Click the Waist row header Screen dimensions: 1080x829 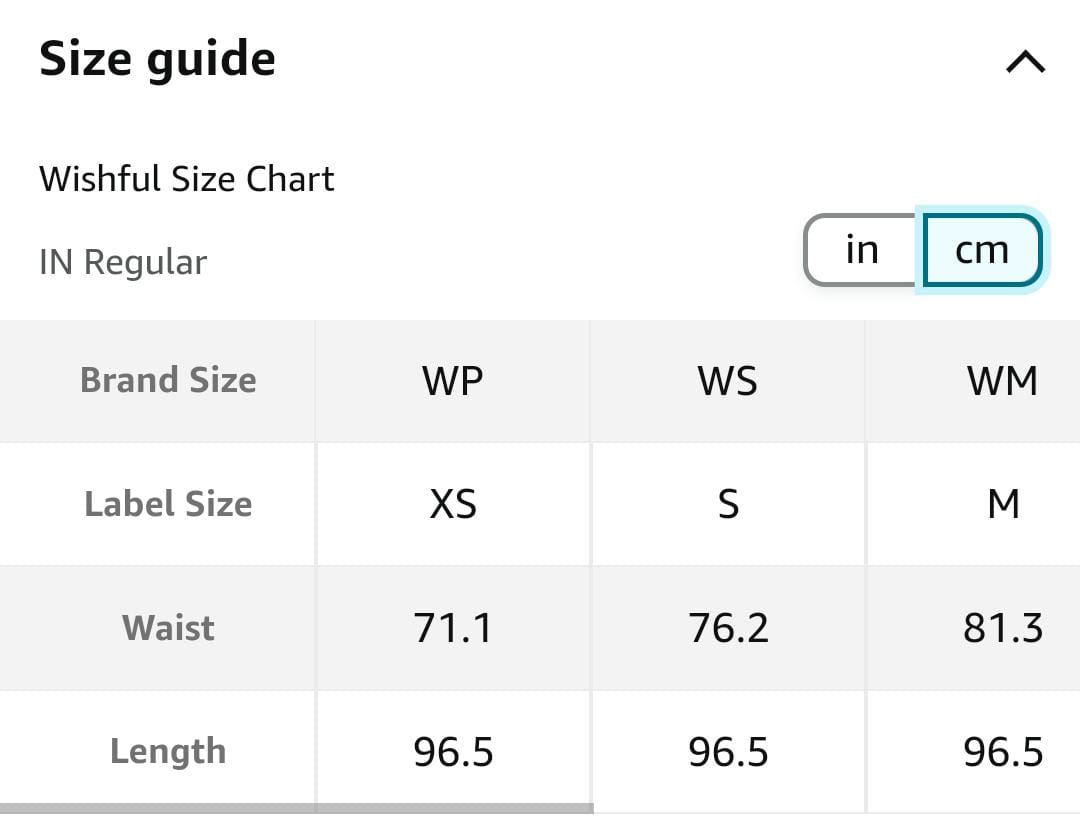point(168,628)
